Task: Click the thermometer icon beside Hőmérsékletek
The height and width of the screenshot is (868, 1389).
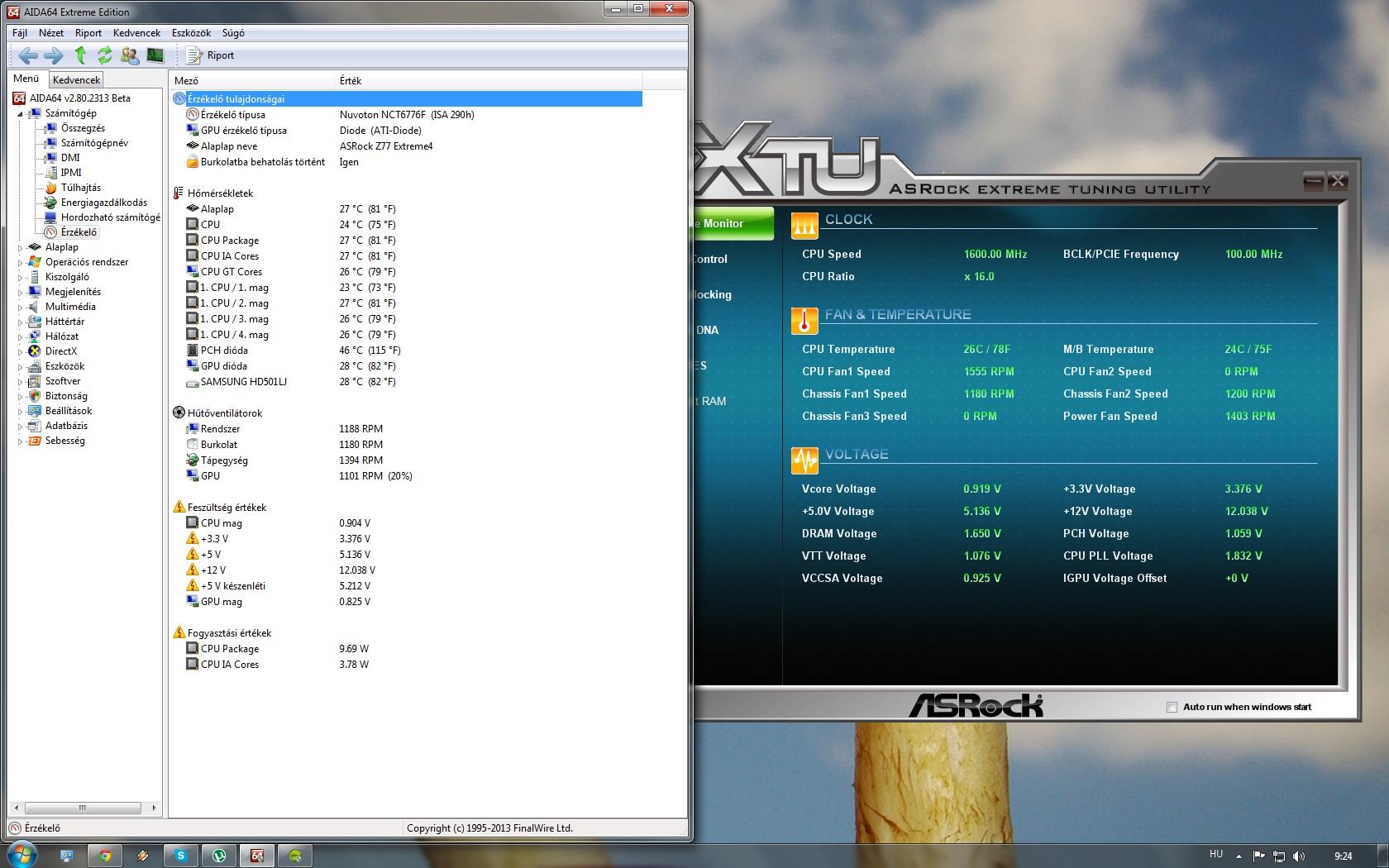Action: pos(179,193)
